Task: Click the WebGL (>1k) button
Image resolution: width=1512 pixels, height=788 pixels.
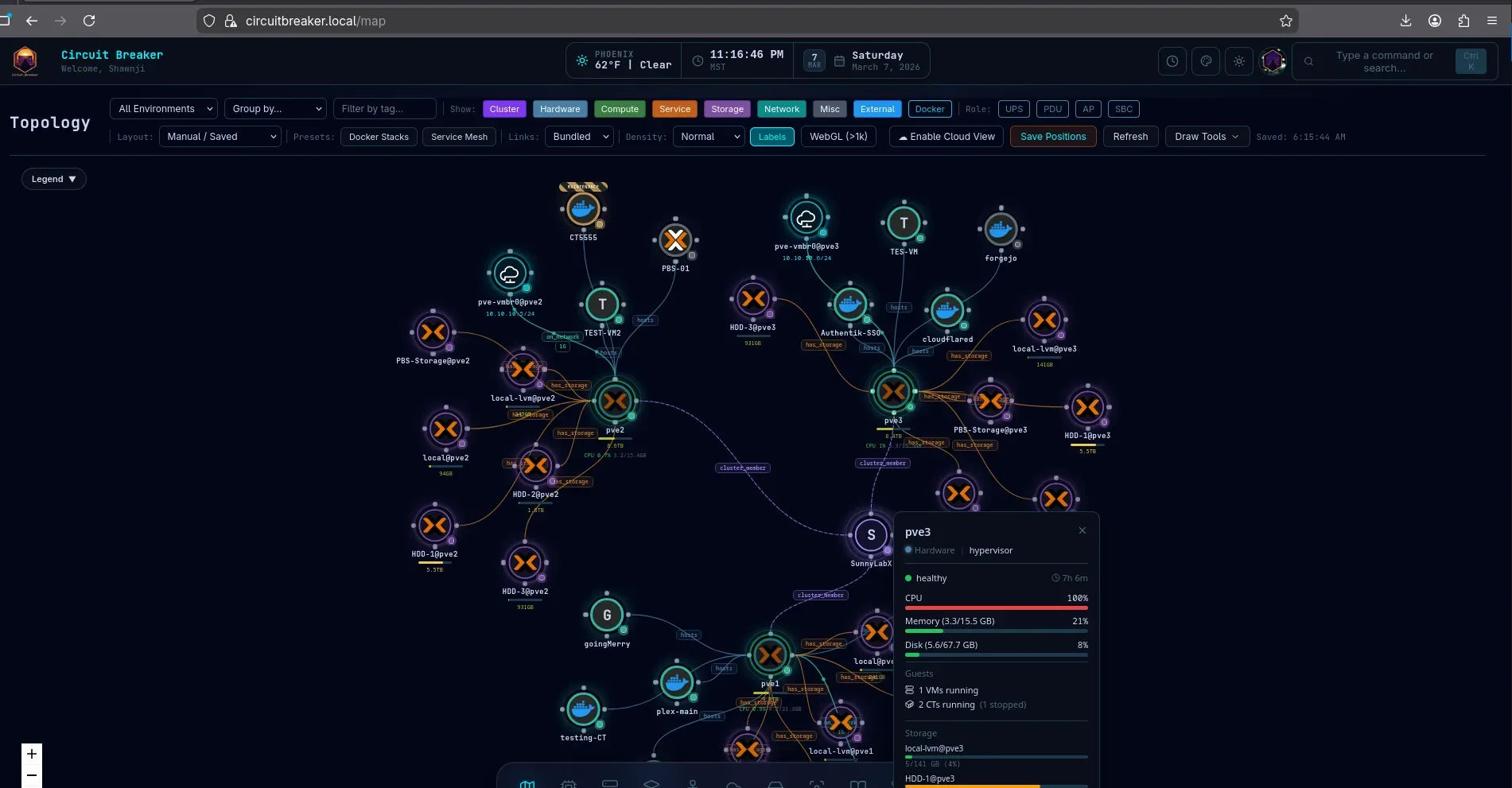Action: pos(838,137)
